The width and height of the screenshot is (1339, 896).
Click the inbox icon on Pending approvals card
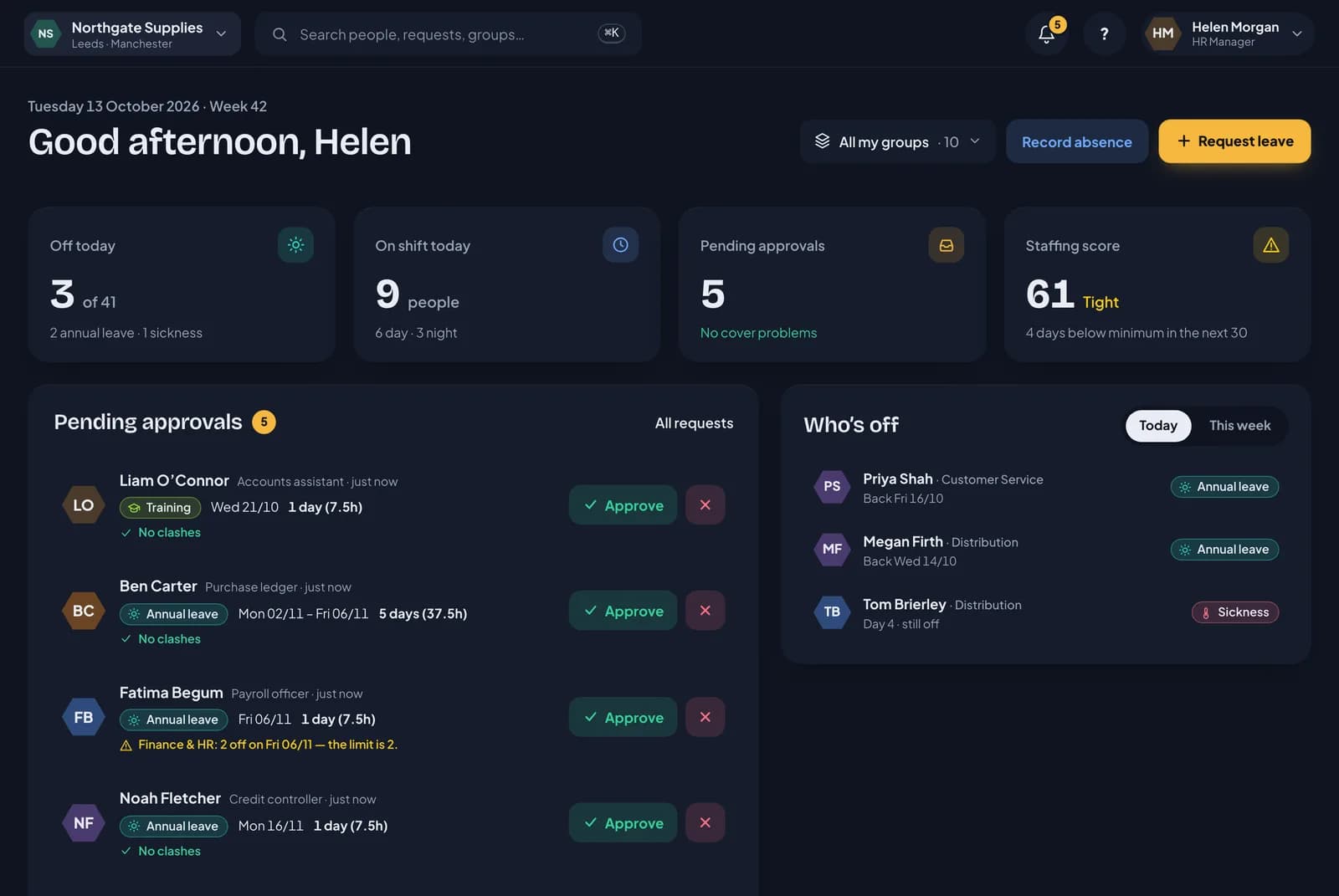(x=946, y=245)
